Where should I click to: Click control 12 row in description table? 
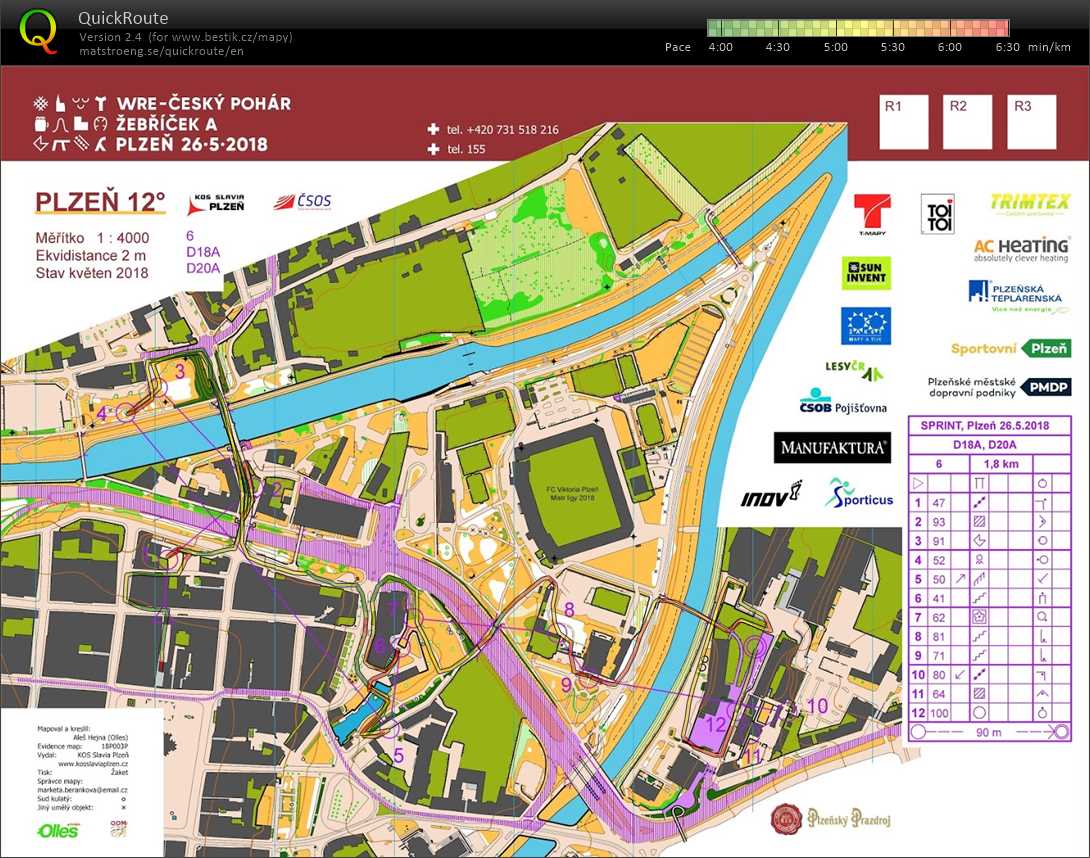[x=988, y=712]
